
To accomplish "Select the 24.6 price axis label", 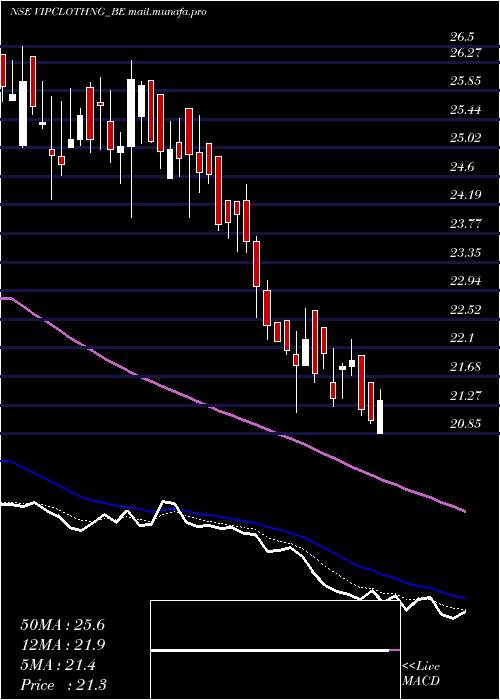I will pyautogui.click(x=462, y=167).
